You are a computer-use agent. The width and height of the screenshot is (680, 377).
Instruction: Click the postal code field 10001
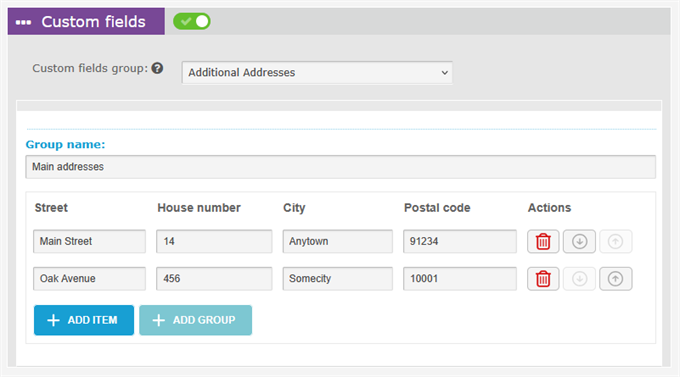pyautogui.click(x=460, y=279)
